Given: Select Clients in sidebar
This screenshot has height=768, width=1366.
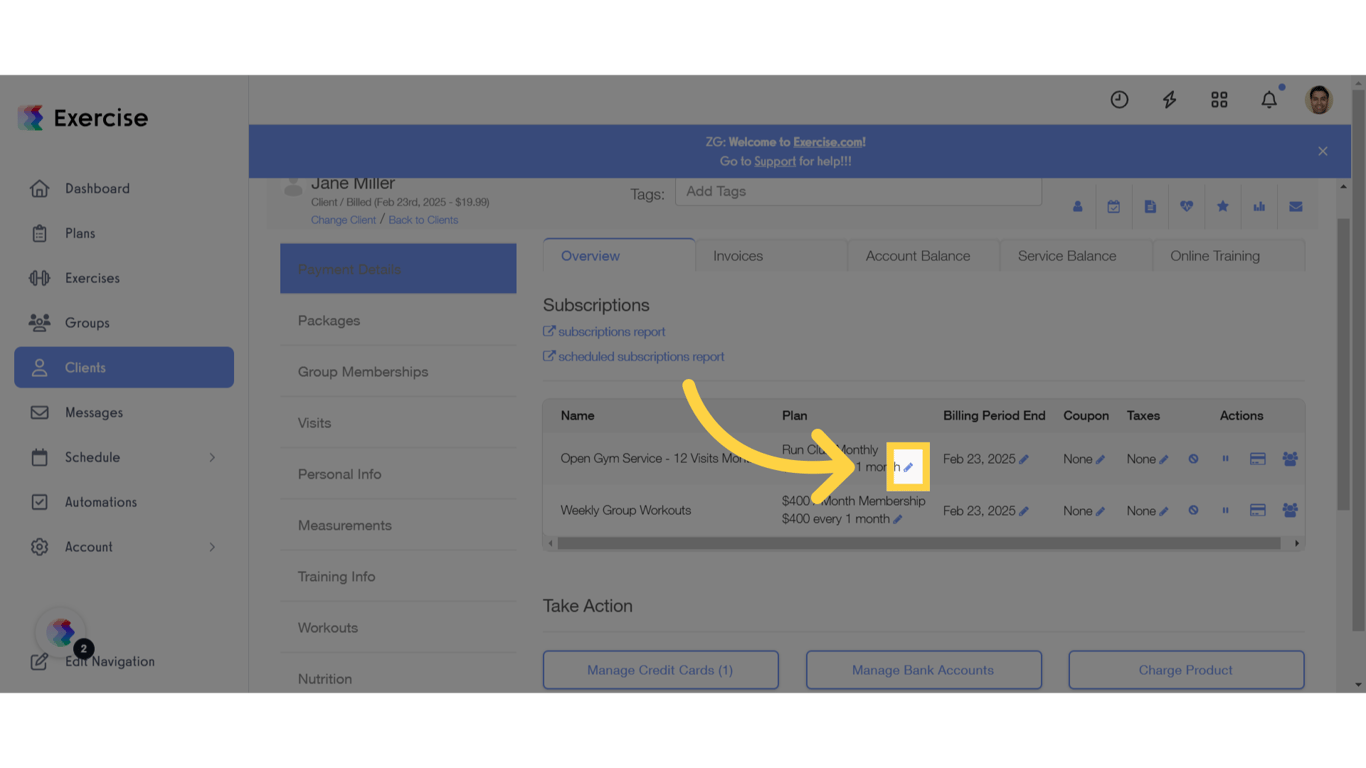Looking at the screenshot, I should pos(124,367).
